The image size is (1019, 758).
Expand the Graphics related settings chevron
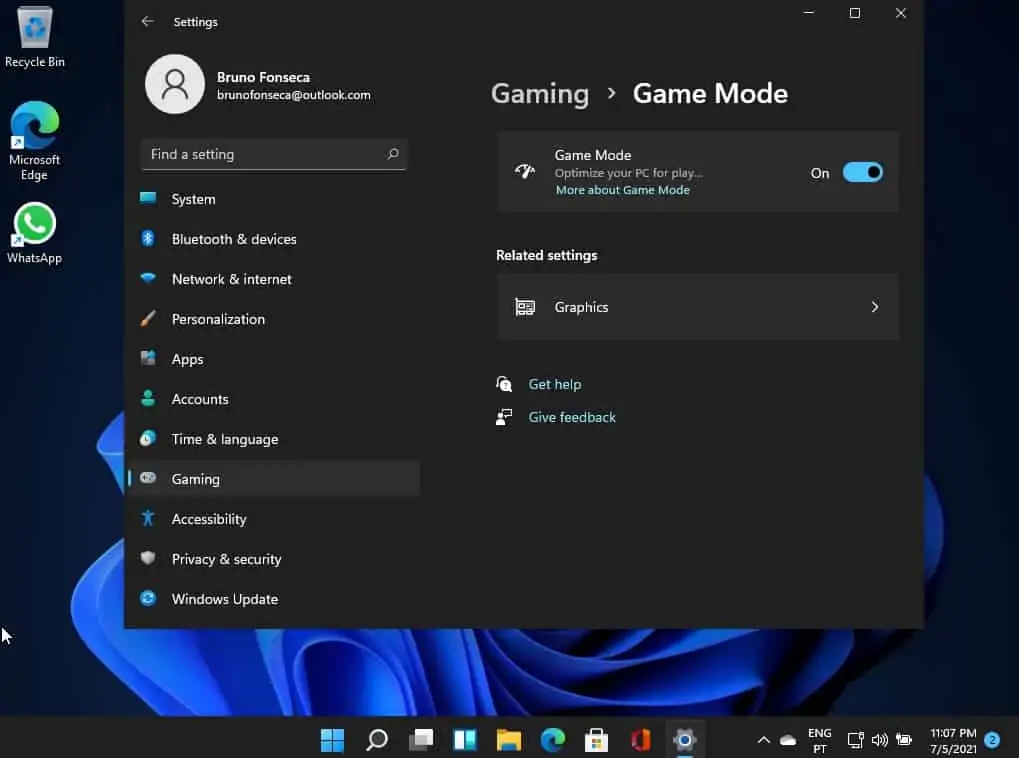coord(874,307)
